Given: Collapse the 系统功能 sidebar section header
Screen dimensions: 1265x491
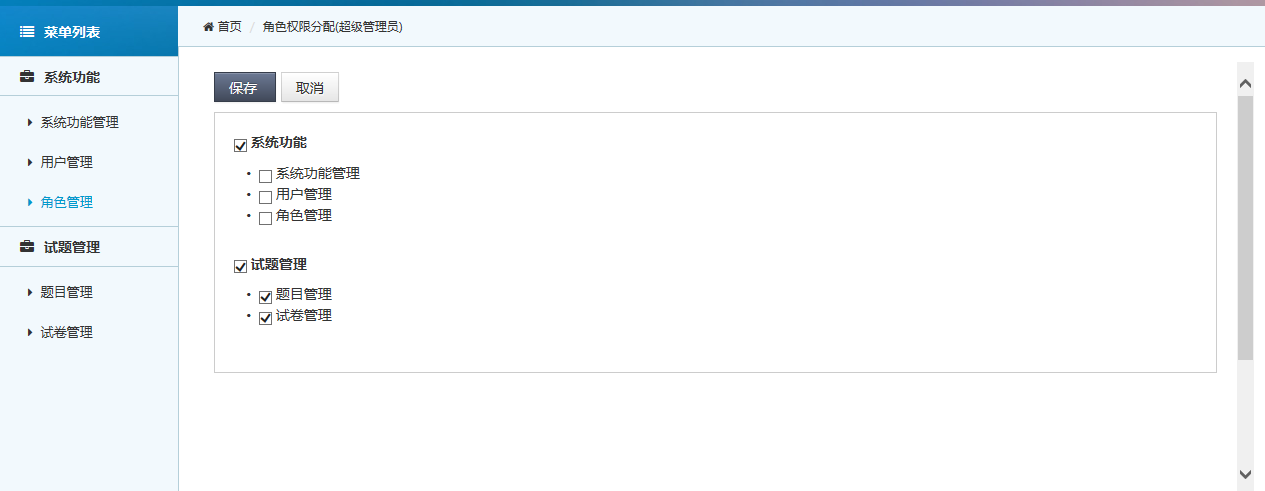Looking at the screenshot, I should pyautogui.click(x=89, y=77).
